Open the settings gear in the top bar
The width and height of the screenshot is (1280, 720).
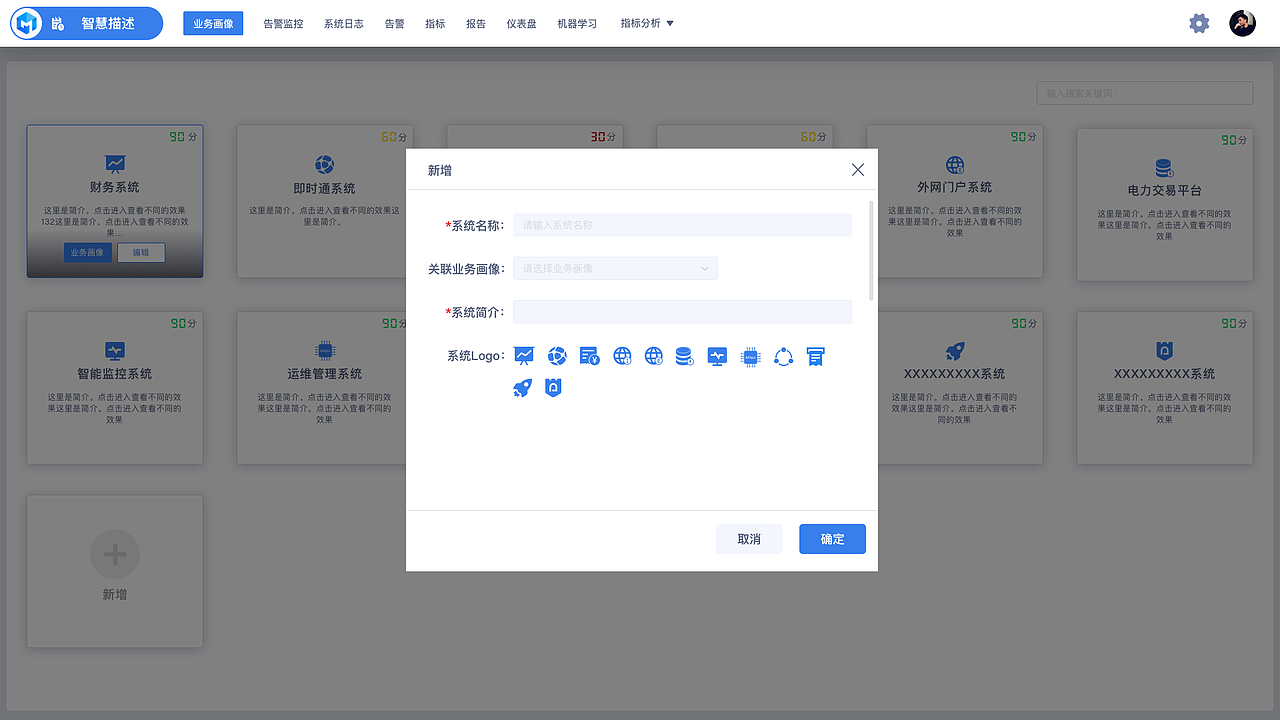point(1199,22)
